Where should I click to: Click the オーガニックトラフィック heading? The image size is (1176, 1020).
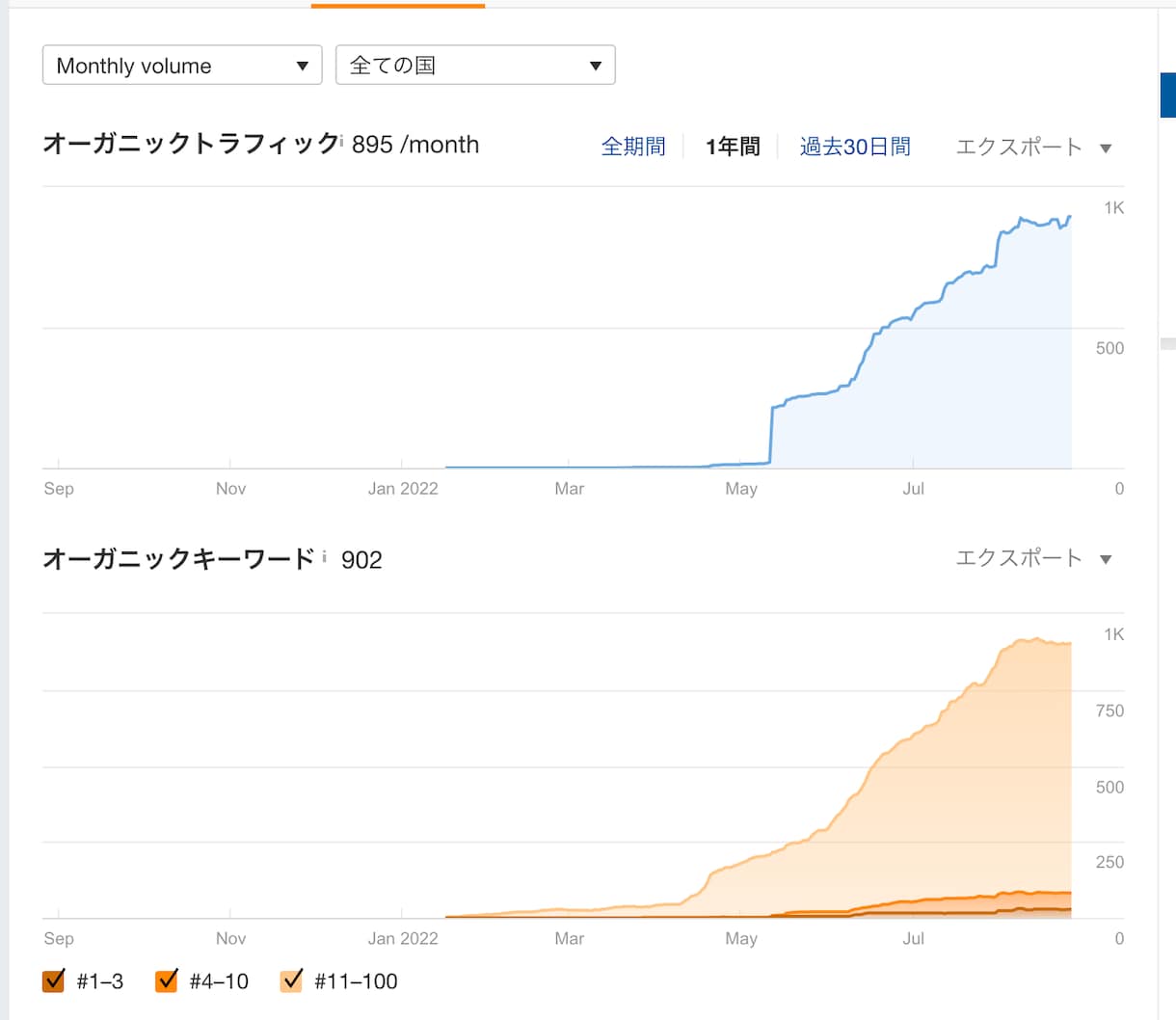(x=190, y=145)
